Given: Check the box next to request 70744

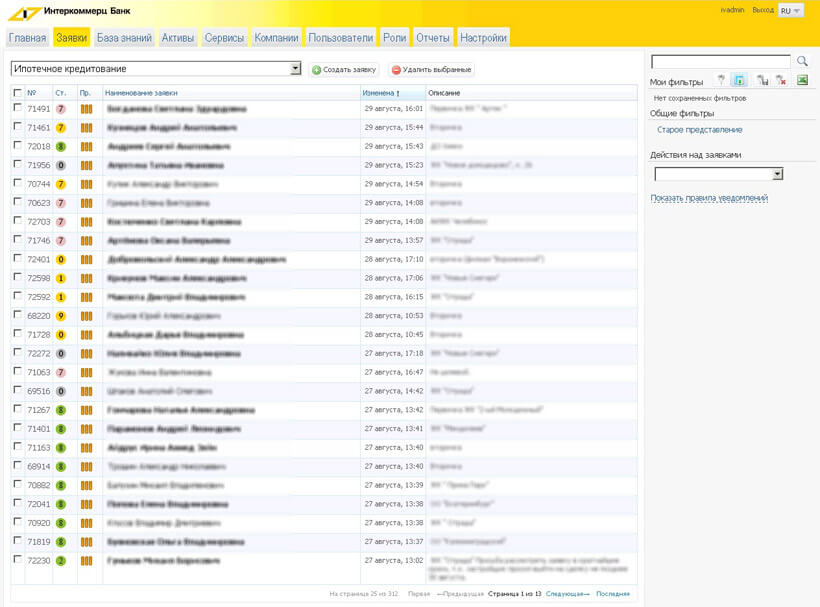Looking at the screenshot, I should click(17, 184).
